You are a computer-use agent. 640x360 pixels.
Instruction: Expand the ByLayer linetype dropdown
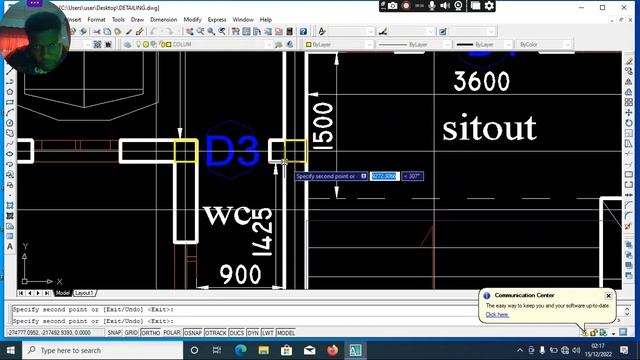point(447,44)
